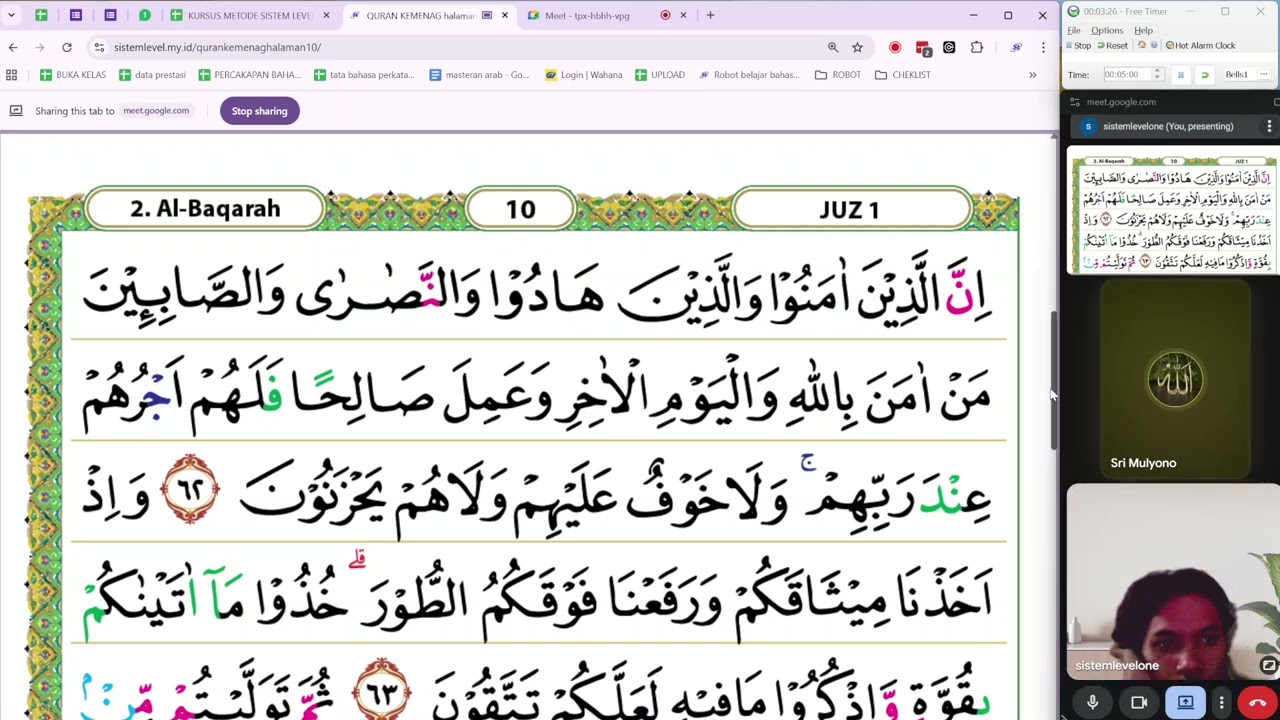Leave the call with the red hang-up button

[x=1258, y=703]
